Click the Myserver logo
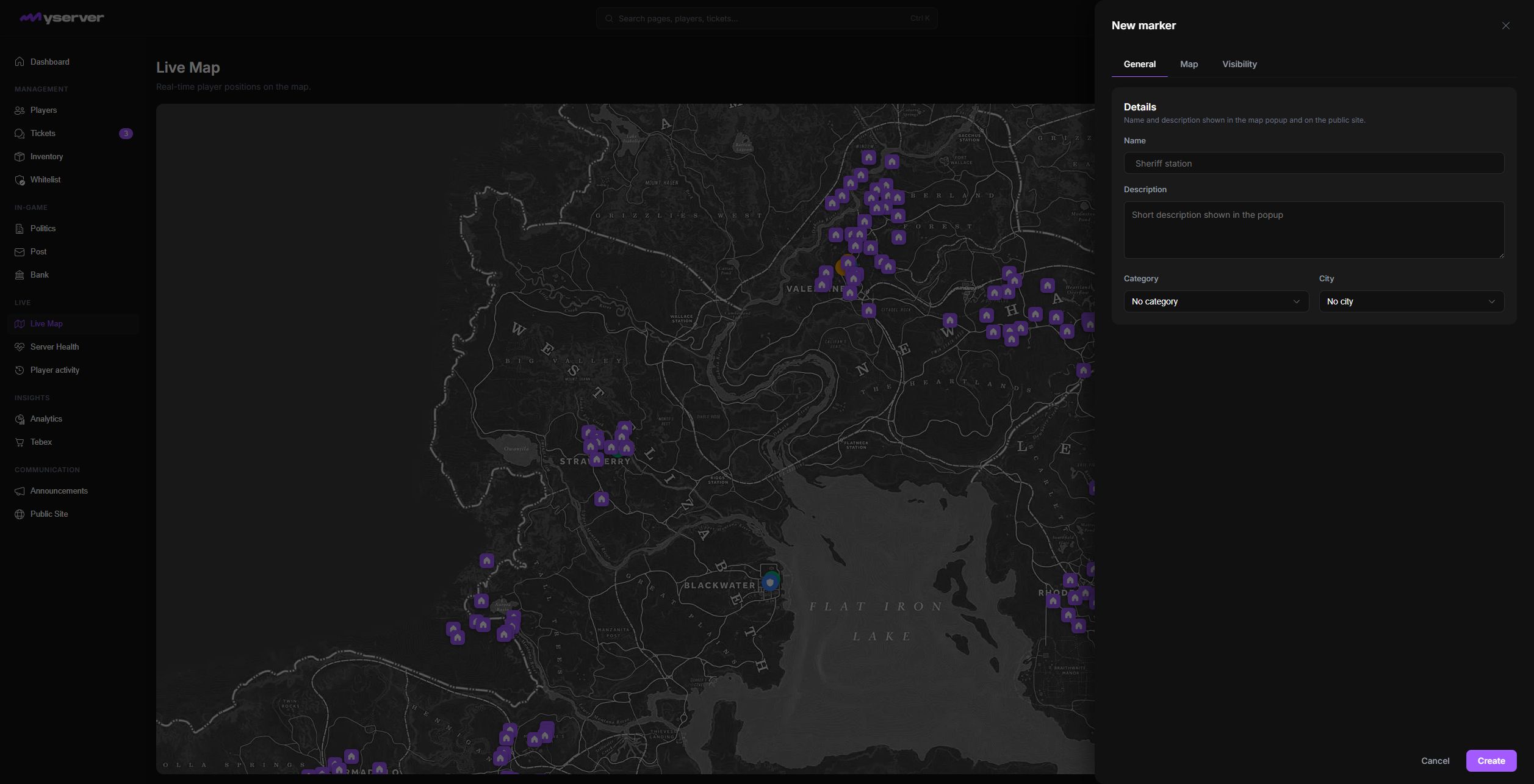1534x784 pixels. pos(62,18)
